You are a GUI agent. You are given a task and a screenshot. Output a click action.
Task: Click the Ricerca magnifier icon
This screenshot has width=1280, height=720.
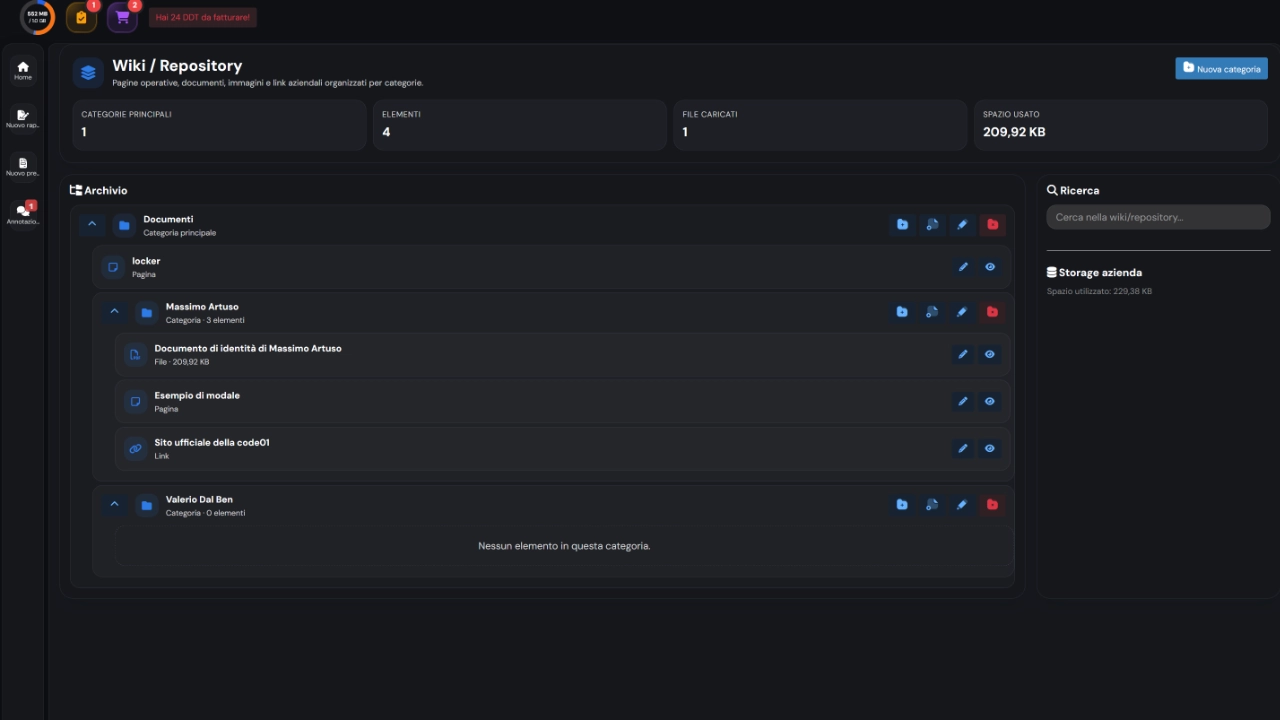1052,190
